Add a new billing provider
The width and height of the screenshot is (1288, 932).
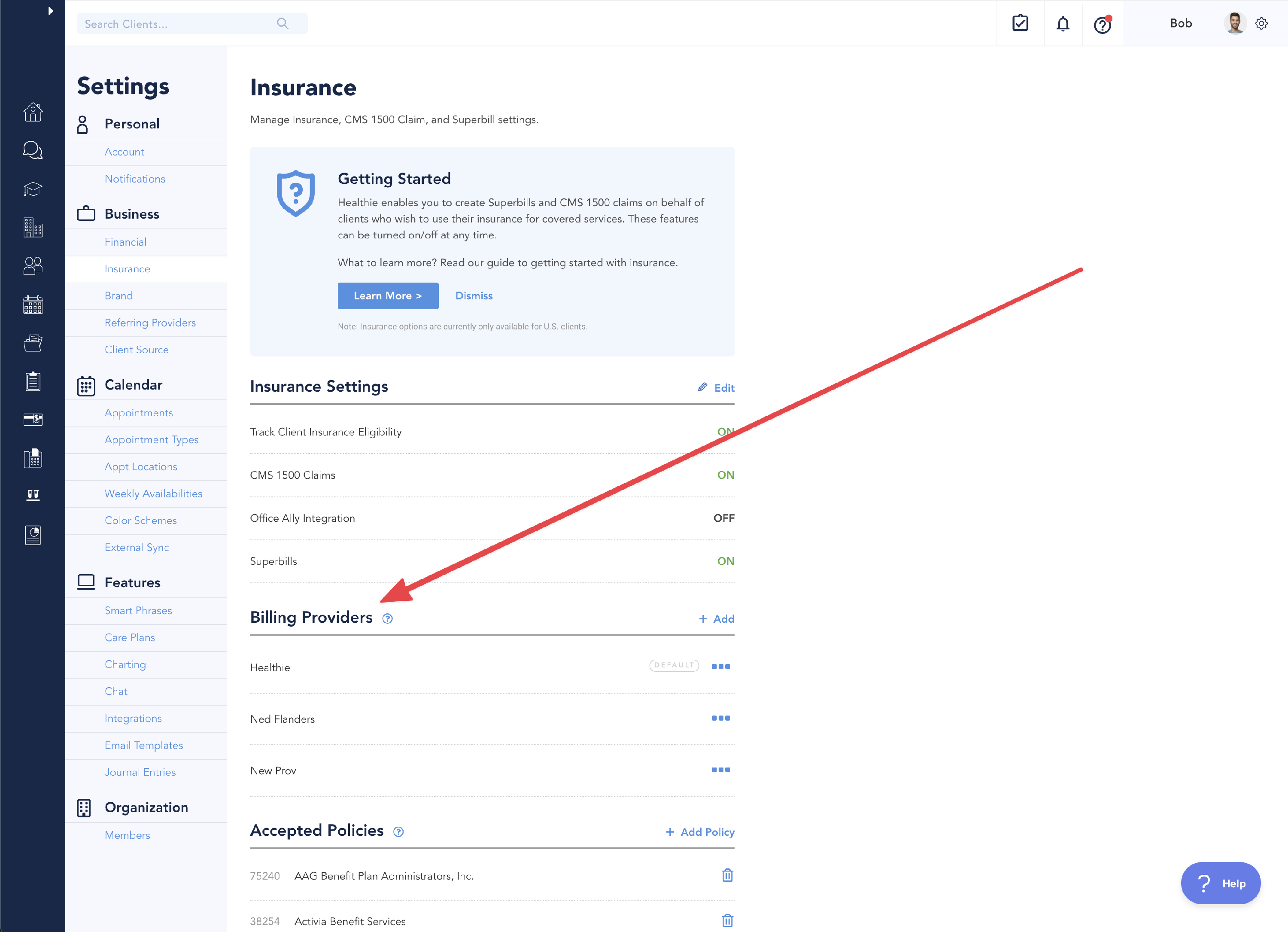click(x=716, y=619)
